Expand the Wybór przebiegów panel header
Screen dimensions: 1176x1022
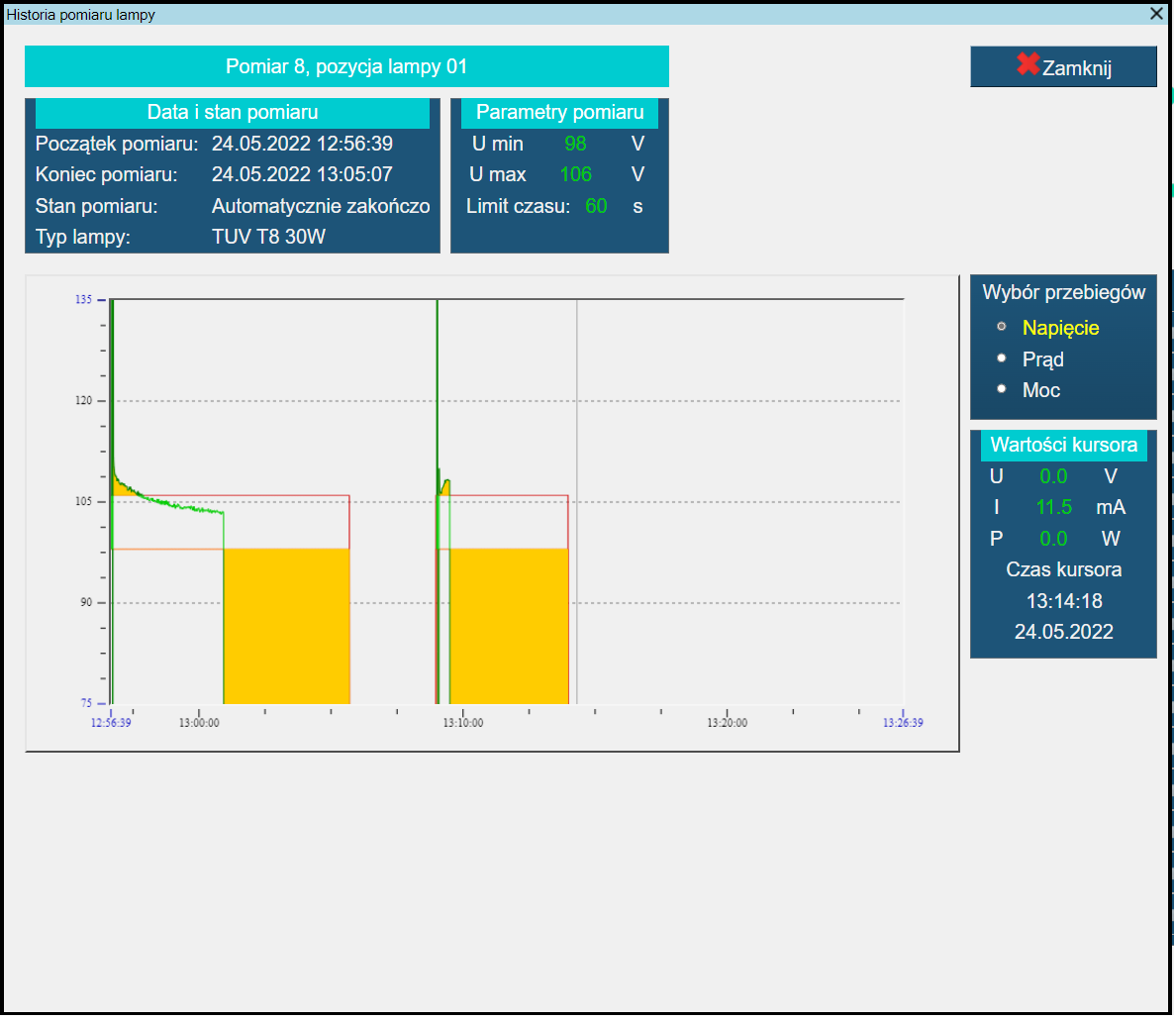pos(1063,292)
